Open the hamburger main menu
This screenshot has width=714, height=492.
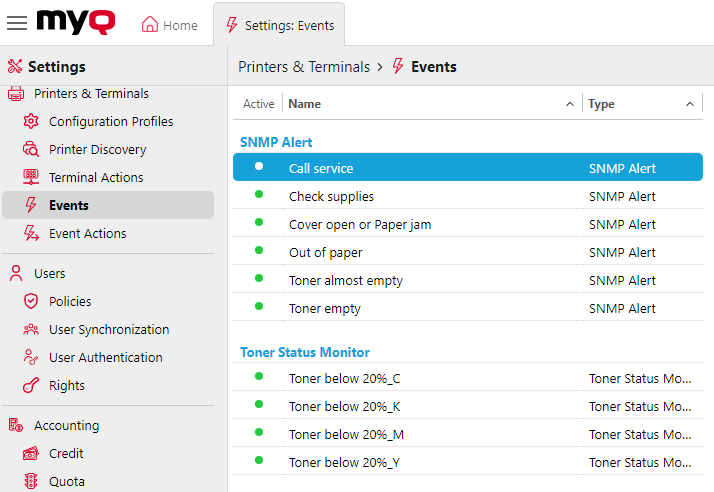coord(17,23)
